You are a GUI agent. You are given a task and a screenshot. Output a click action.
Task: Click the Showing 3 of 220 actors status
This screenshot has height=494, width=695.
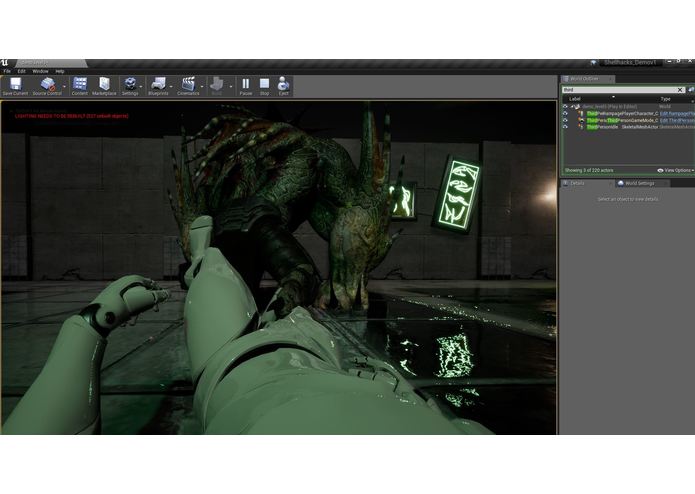click(589, 170)
